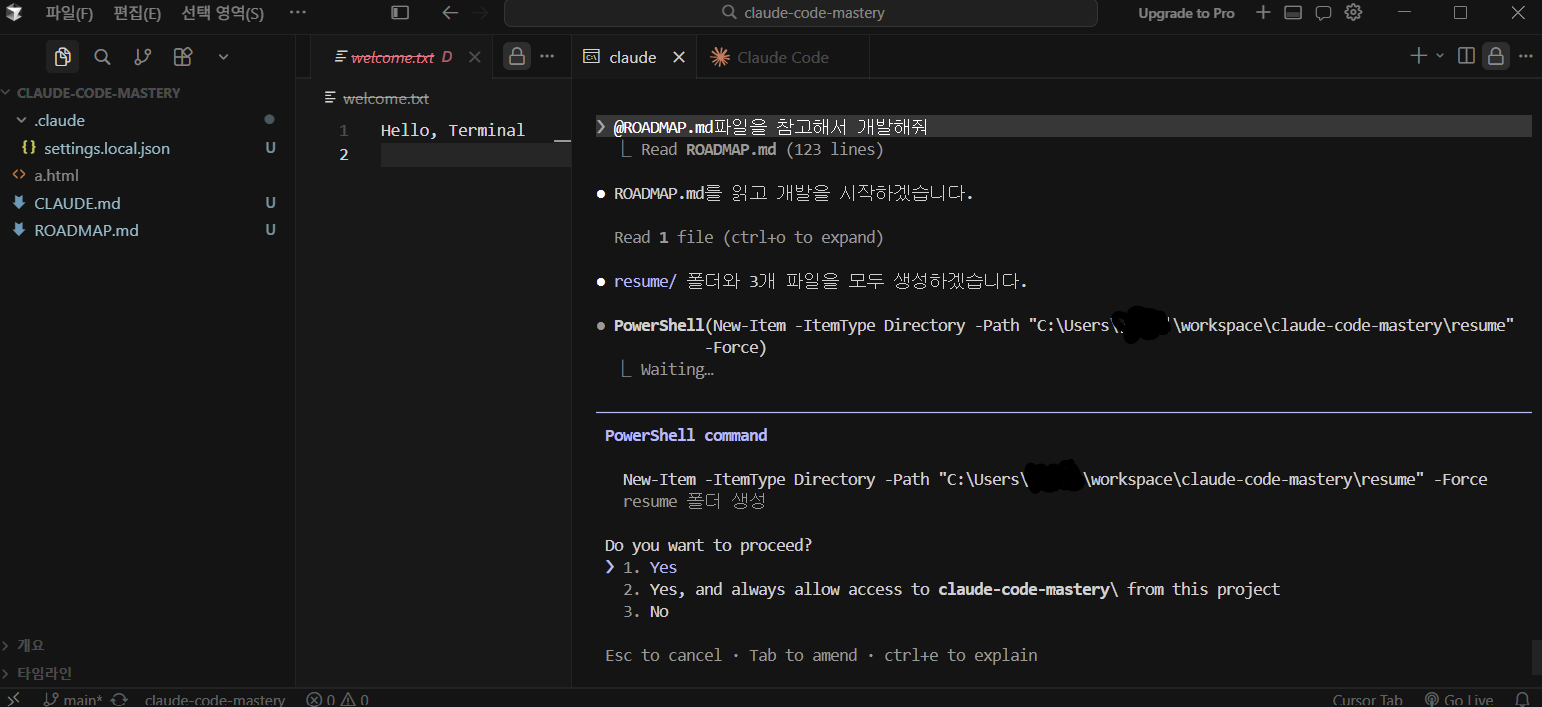Click the main* branch in status bar
This screenshot has width=1542, height=707.
point(73,699)
